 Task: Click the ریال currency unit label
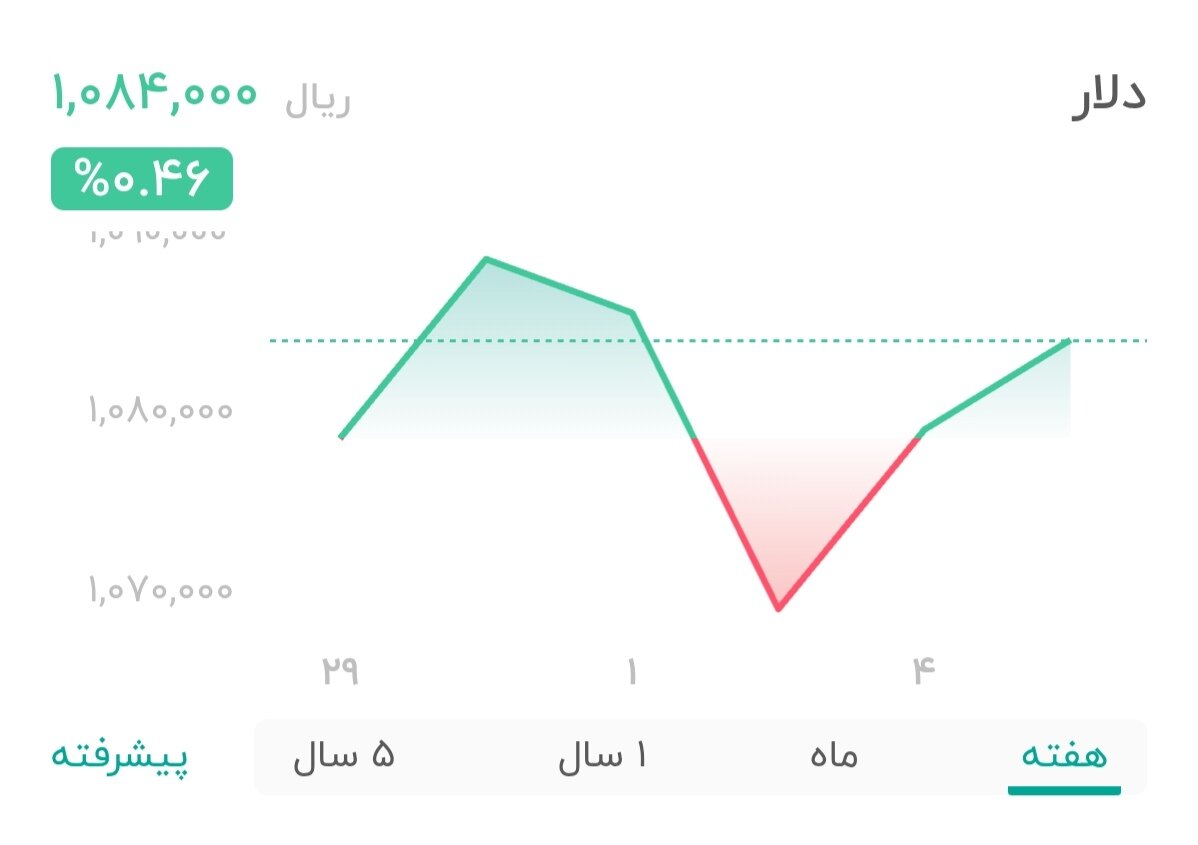coord(318,102)
